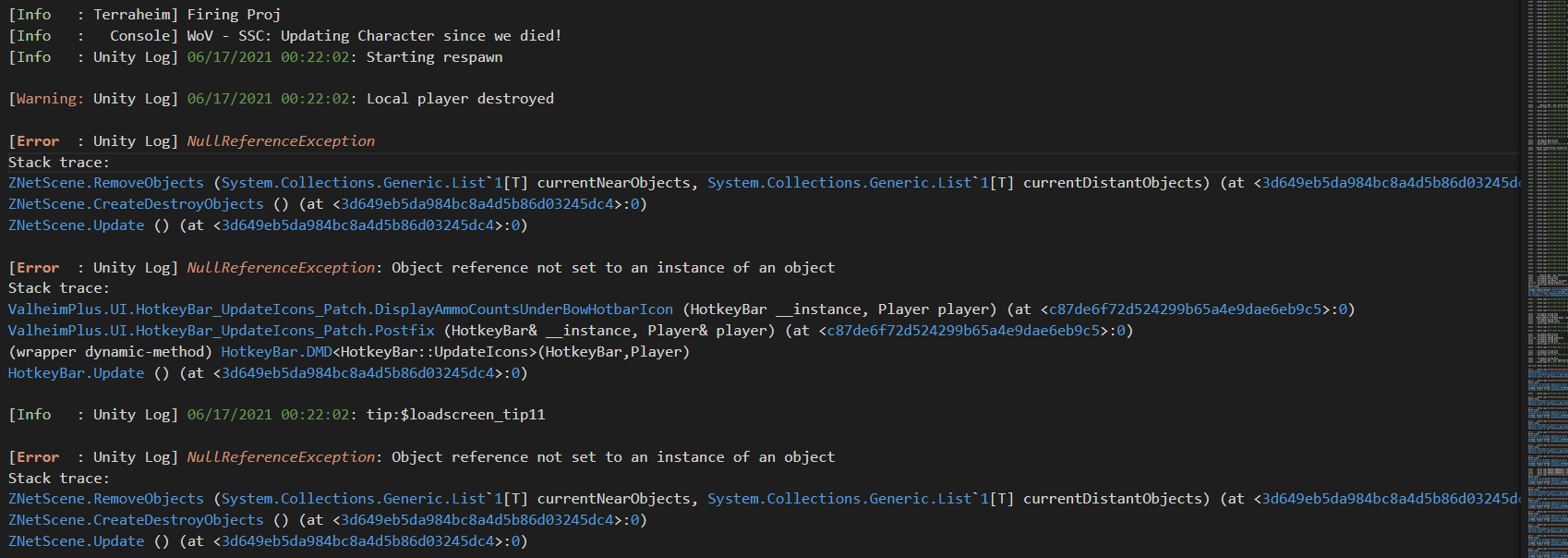The height and width of the screenshot is (558, 1568).
Task: Click '(HotkeyBar& __instance, Player& player)' parameters
Action: (609, 331)
